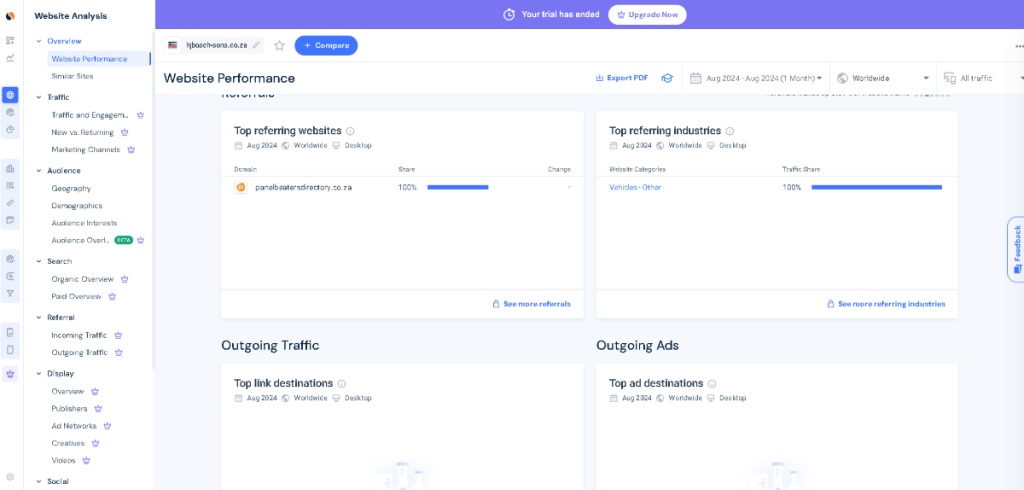This screenshot has width=1024, height=490.
Task: Open settings gear icon in left rail
Action: [10, 477]
